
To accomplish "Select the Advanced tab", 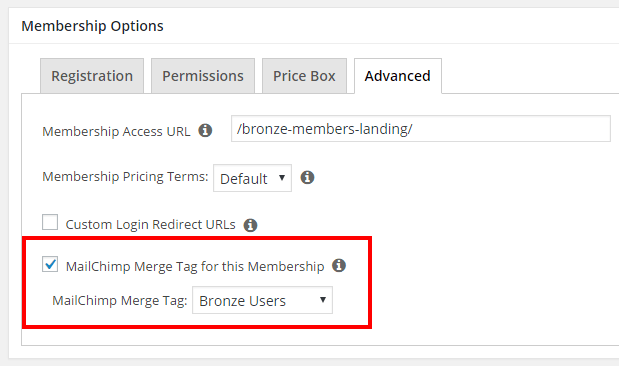I will coord(398,76).
